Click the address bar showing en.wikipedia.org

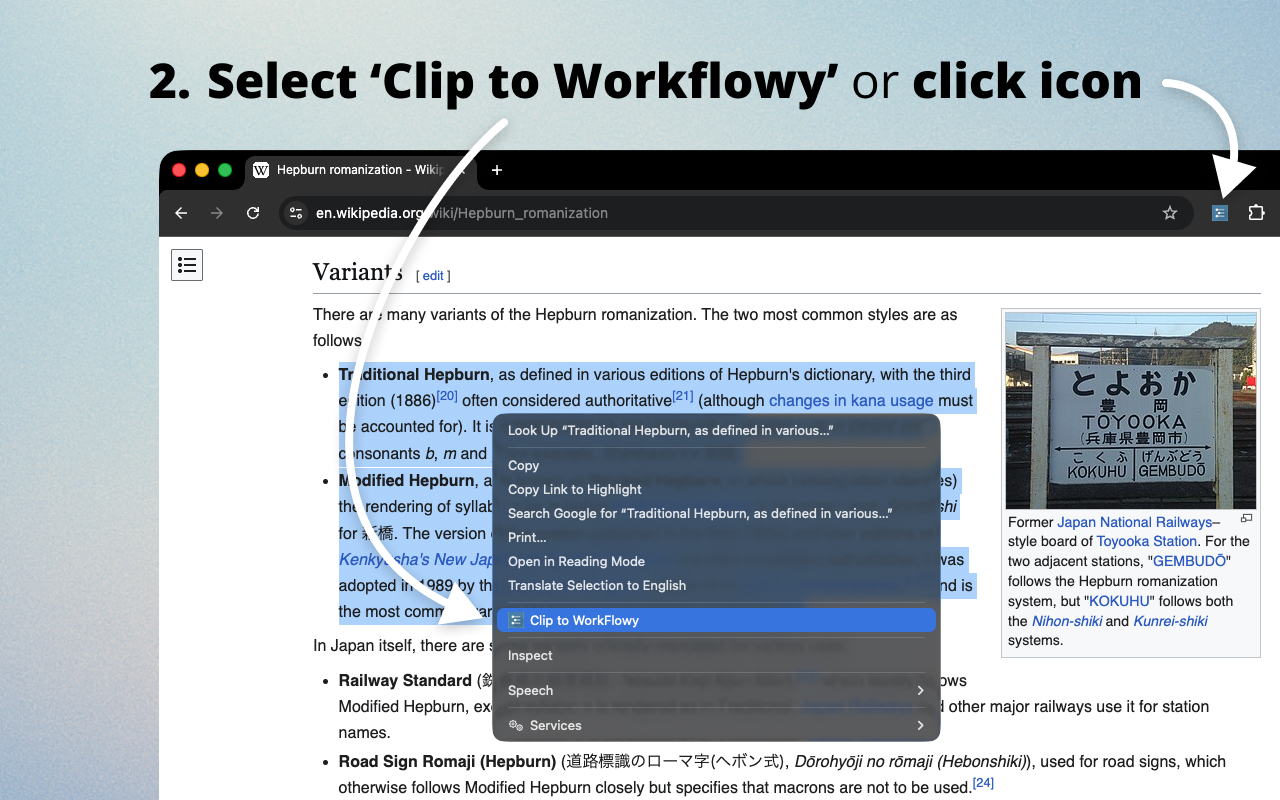click(462, 213)
